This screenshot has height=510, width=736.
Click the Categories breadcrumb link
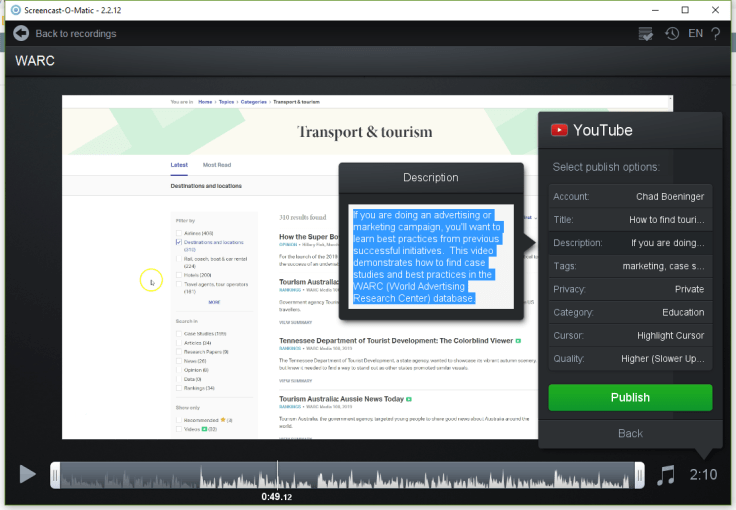tap(253, 102)
